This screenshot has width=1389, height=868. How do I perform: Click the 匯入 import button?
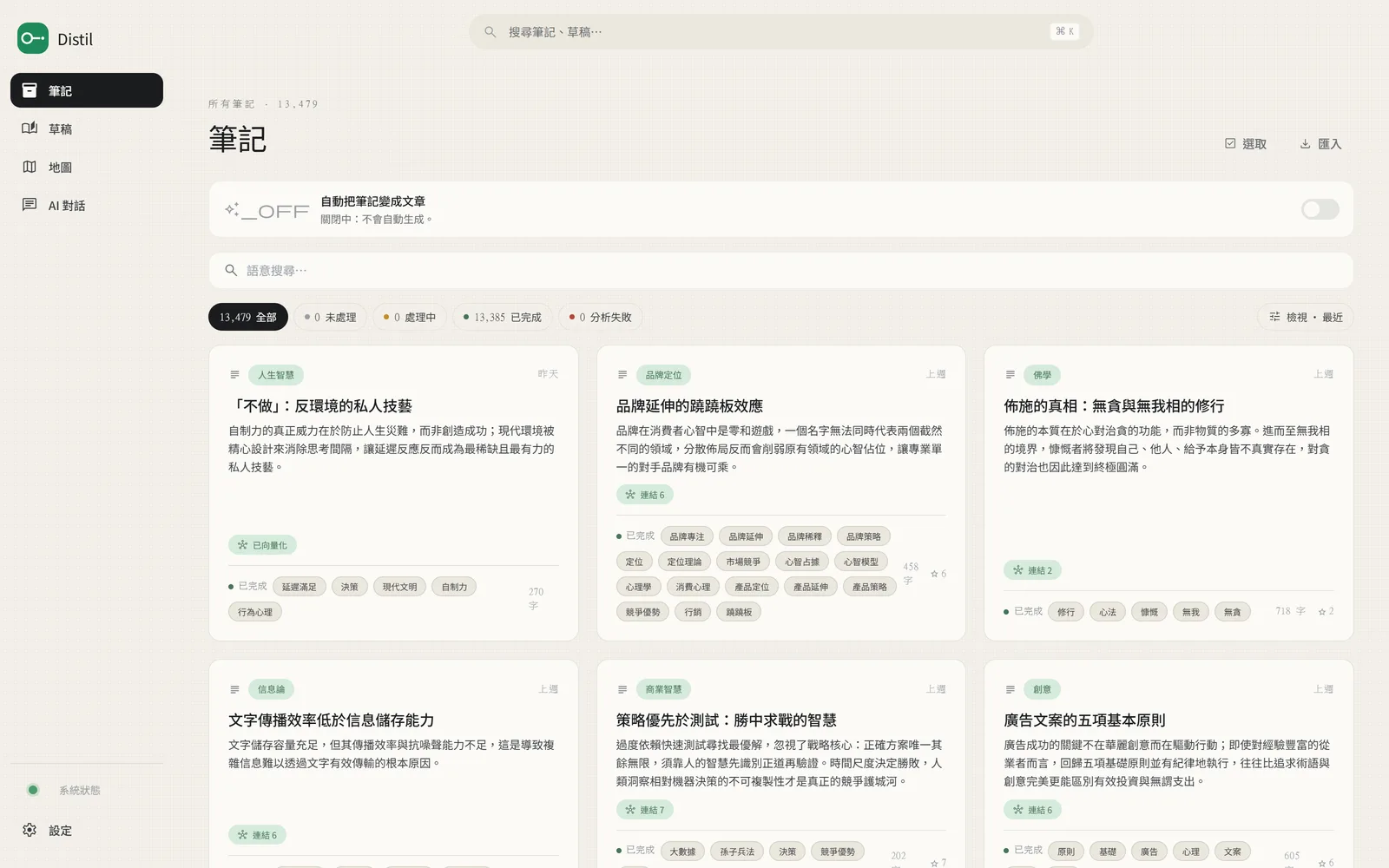click(x=1320, y=143)
